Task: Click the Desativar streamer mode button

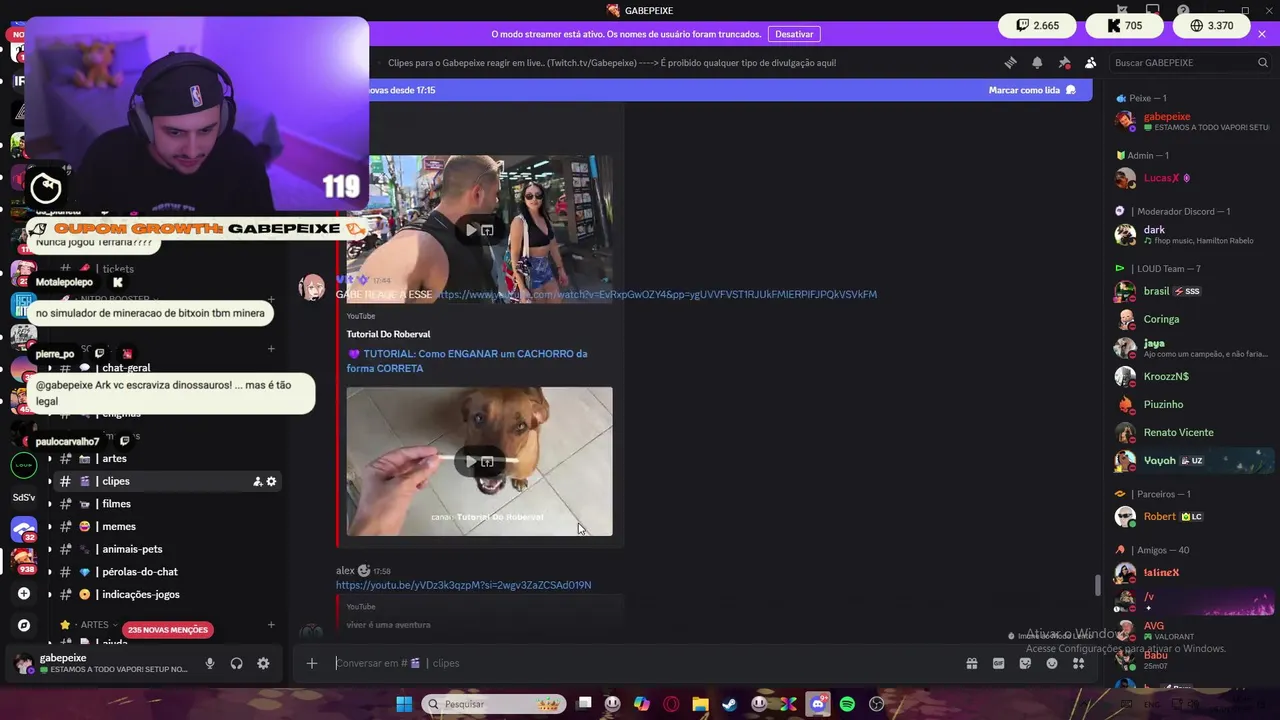Action: click(x=794, y=34)
